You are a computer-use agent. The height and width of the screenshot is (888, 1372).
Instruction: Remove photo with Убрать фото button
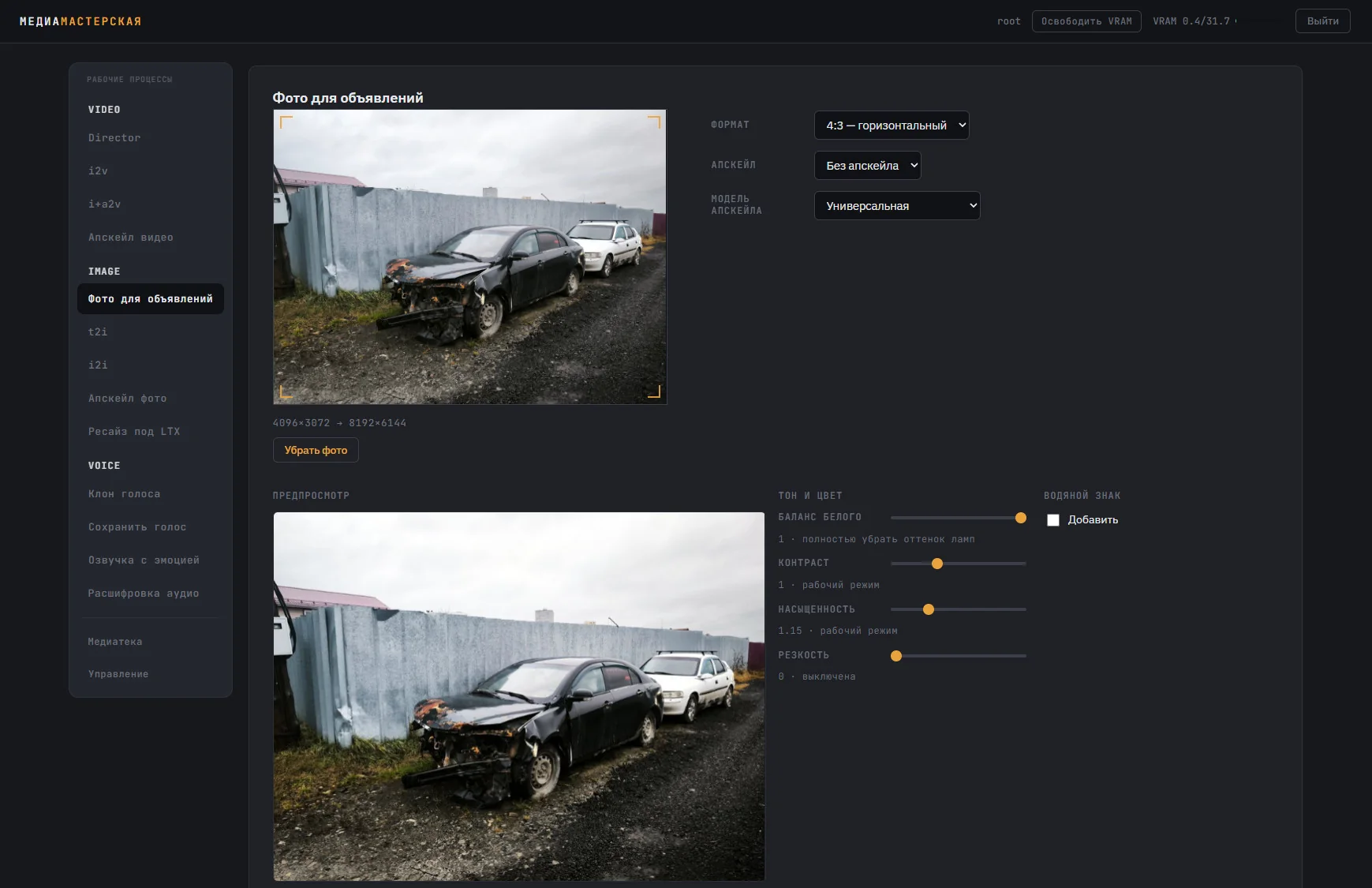click(316, 450)
